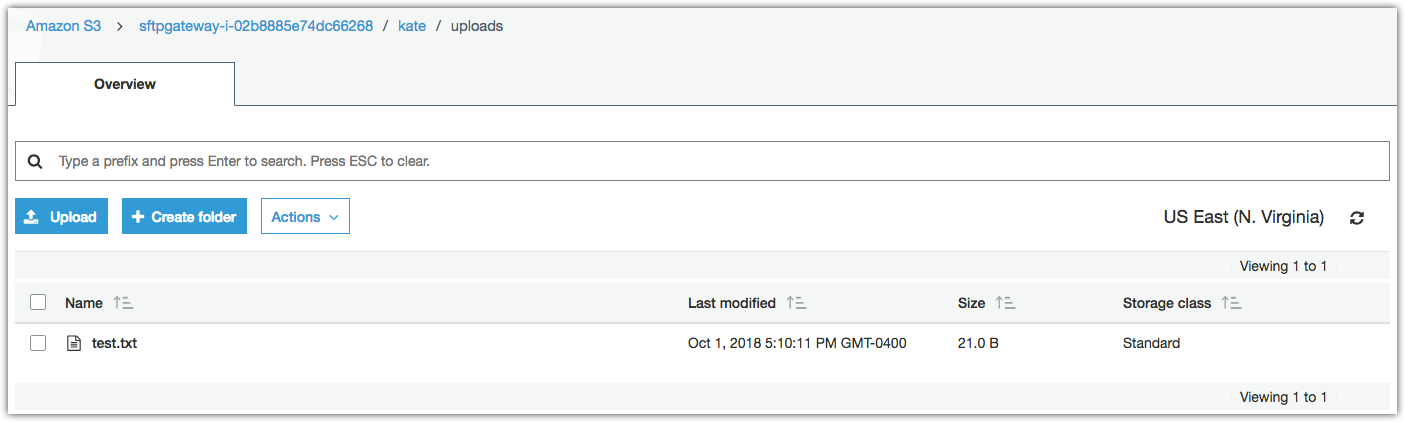
Task: Open the test.txt file link
Action: tap(114, 343)
